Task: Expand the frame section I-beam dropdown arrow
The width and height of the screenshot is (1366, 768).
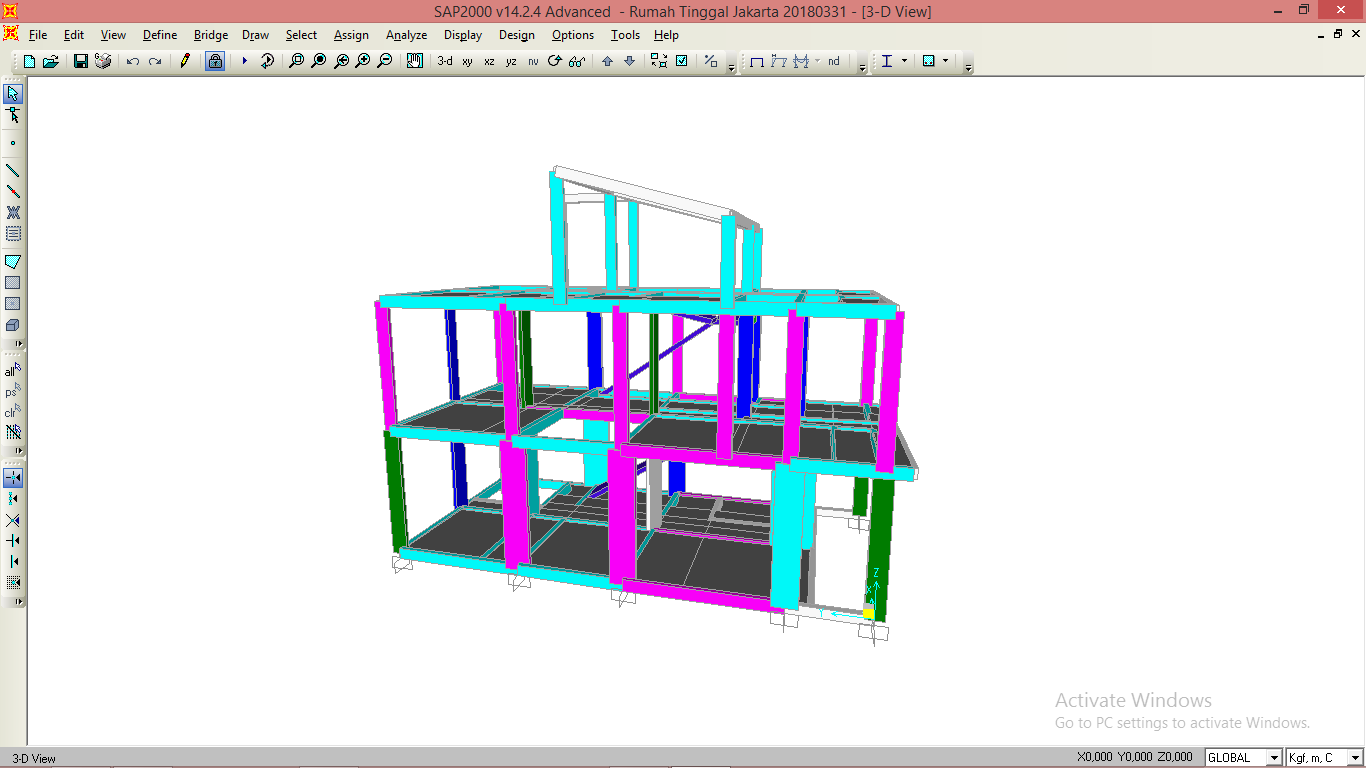Action: [x=904, y=61]
